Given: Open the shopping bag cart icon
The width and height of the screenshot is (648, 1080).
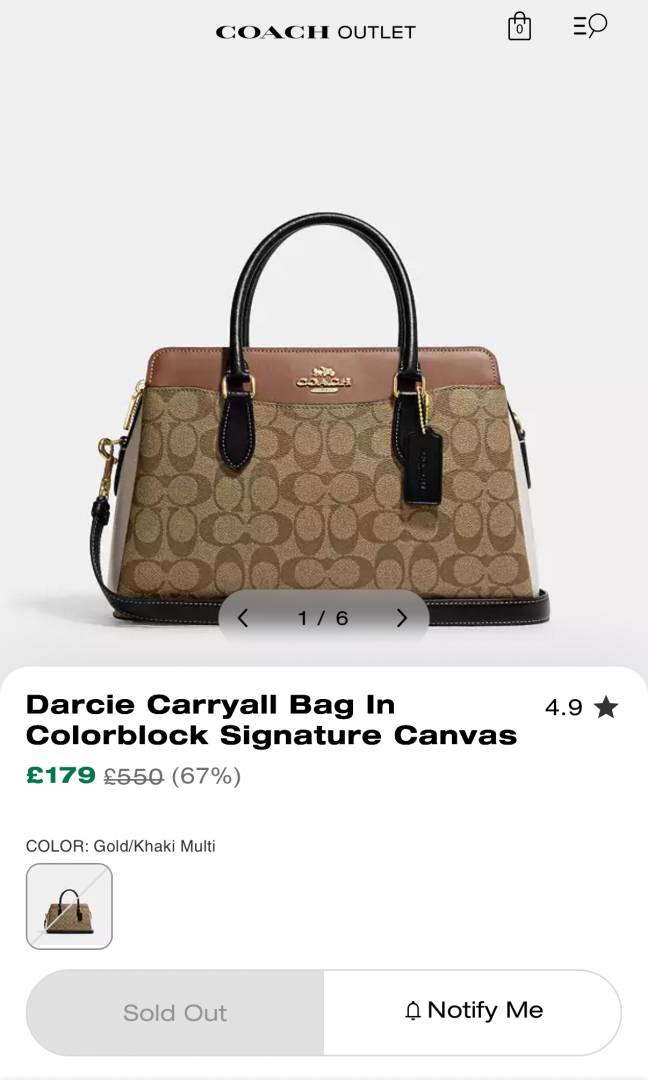Looking at the screenshot, I should (519, 27).
